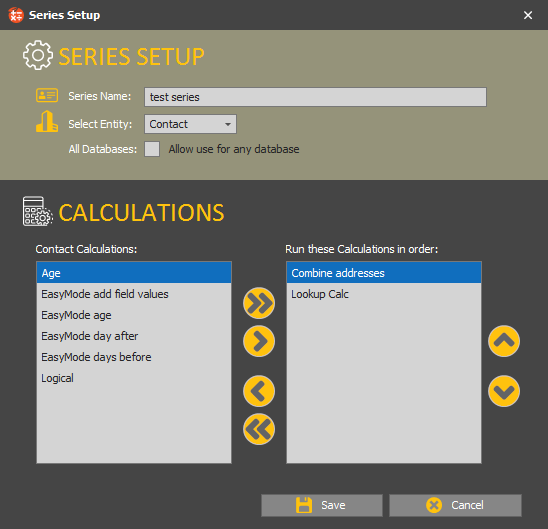
Task: Save the series setup
Action: coord(322,505)
